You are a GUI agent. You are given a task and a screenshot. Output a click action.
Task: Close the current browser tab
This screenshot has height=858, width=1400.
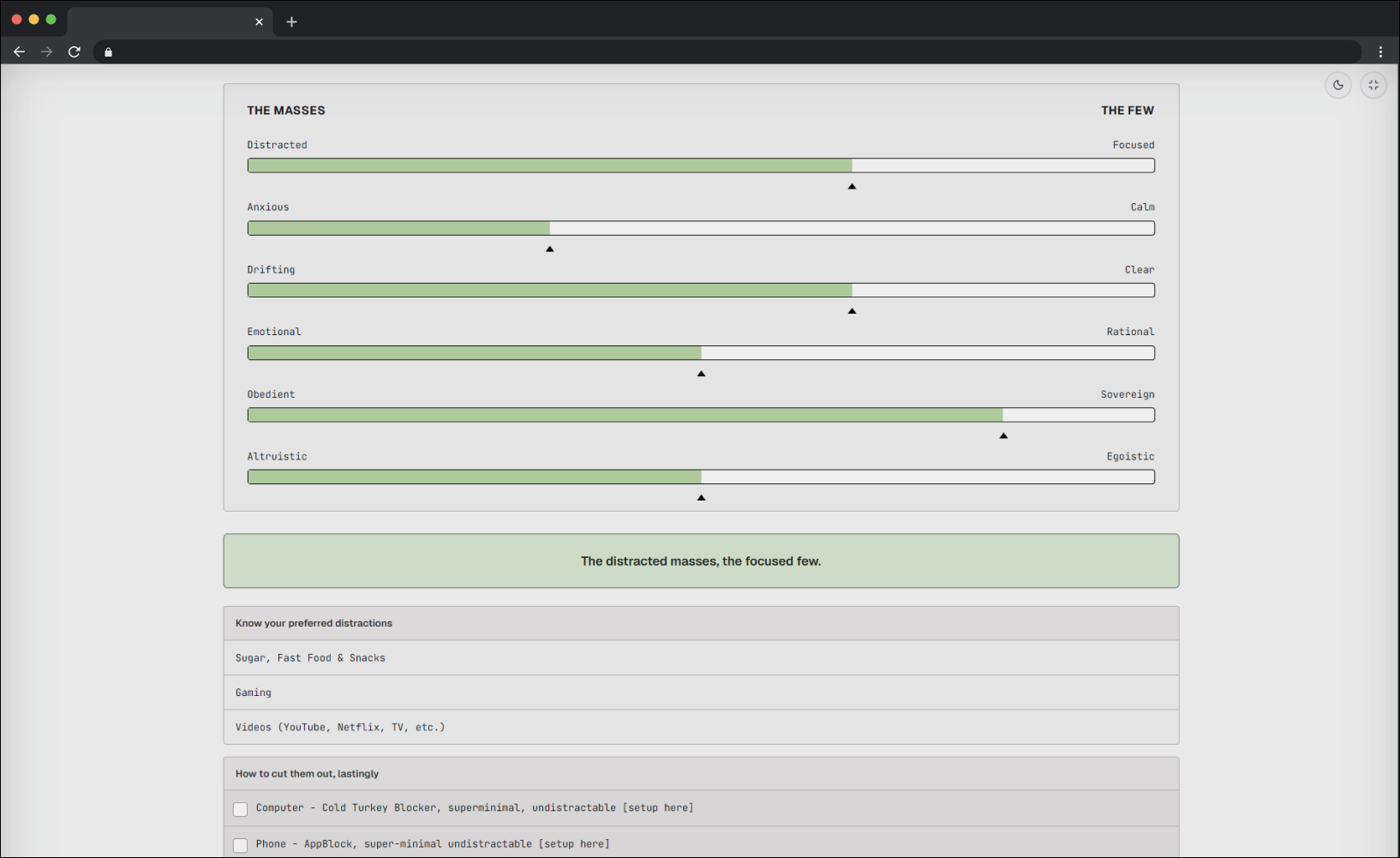click(x=259, y=21)
